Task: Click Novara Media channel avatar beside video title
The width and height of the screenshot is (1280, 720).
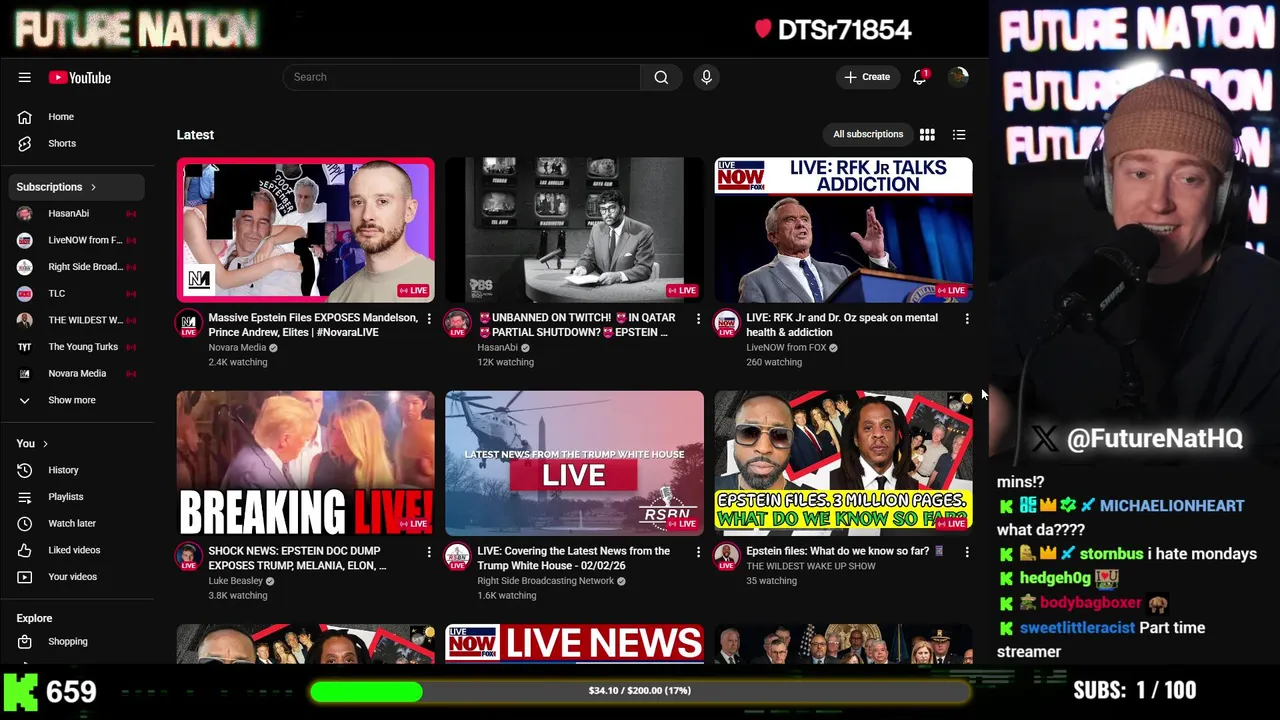Action: pos(189,324)
